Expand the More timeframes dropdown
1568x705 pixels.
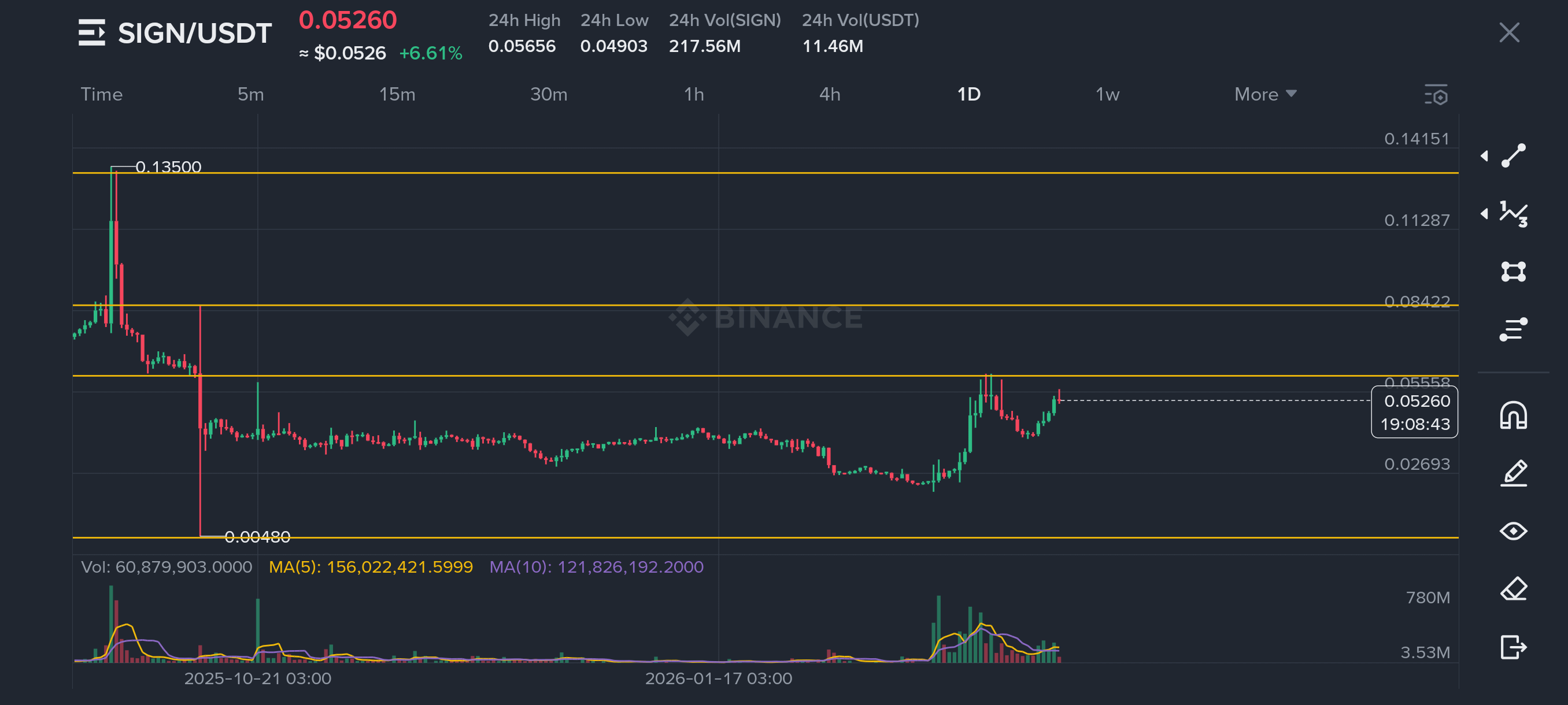tap(1265, 94)
